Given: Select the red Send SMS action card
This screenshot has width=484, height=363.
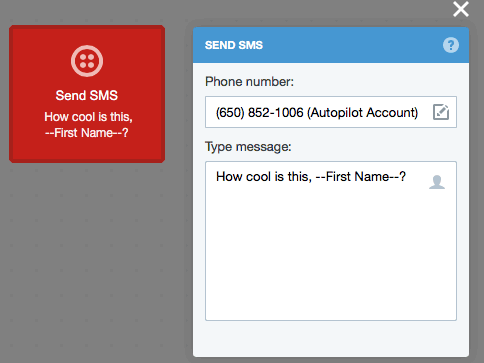Looking at the screenshot, I should (87, 94).
